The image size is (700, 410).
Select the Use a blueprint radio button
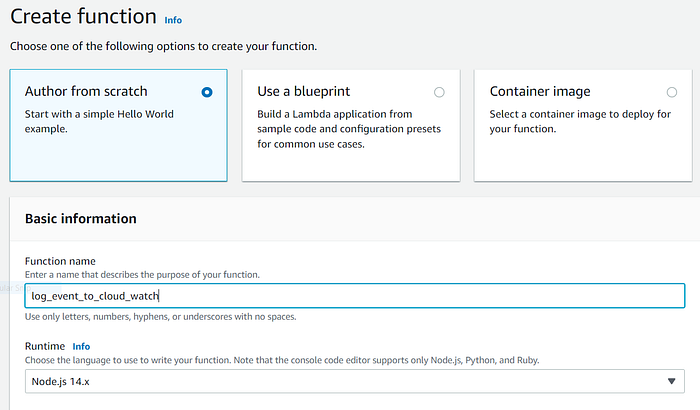[439, 92]
